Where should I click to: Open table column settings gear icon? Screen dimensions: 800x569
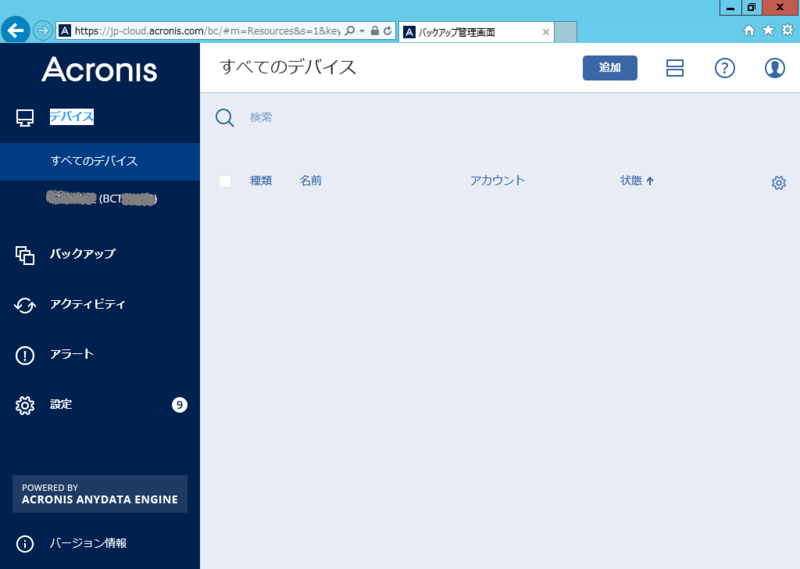pyautogui.click(x=779, y=183)
